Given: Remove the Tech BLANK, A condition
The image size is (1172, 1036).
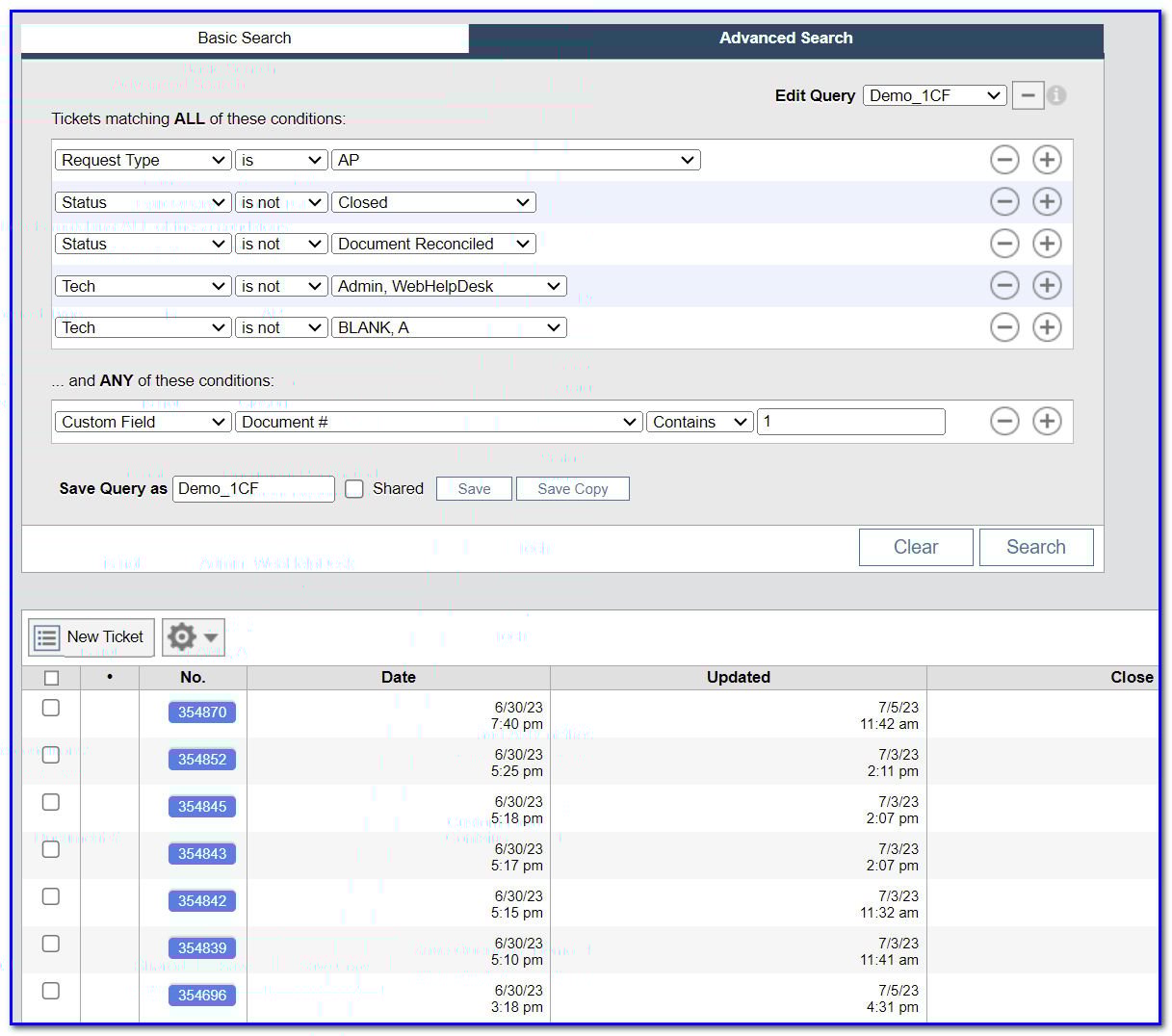Looking at the screenshot, I should [1004, 327].
